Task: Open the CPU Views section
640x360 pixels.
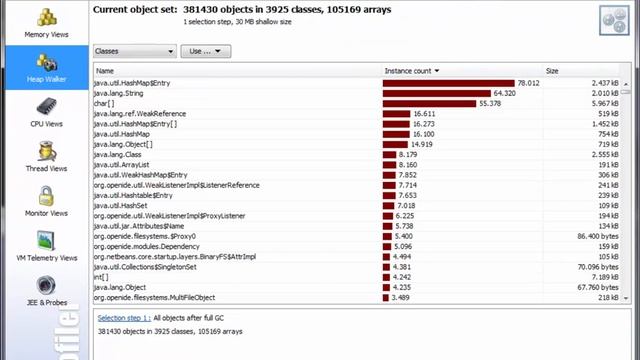Action: (47, 112)
